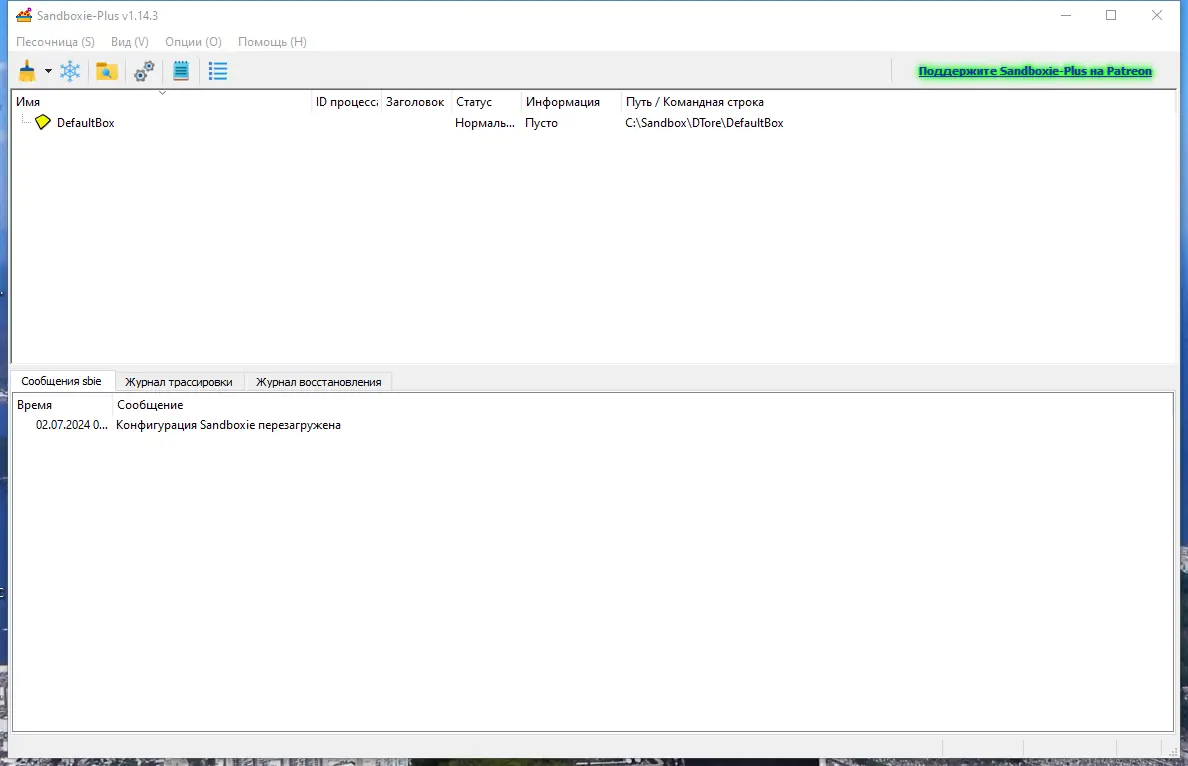
Task: Sort by the Имя column header
Action: [161, 102]
